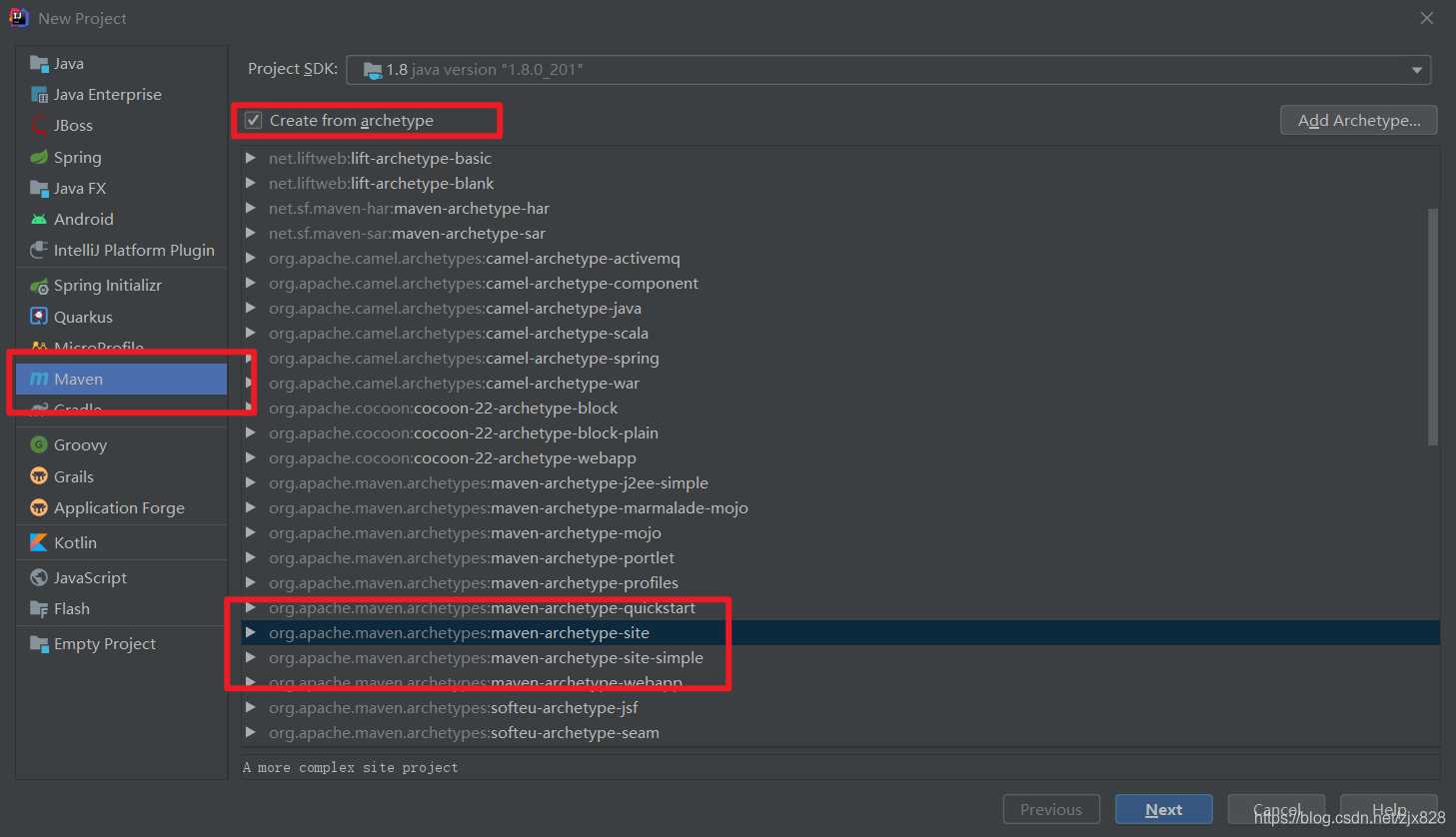The height and width of the screenshot is (837, 1456).
Task: Expand the maven-archetype-site node
Action: (x=251, y=632)
